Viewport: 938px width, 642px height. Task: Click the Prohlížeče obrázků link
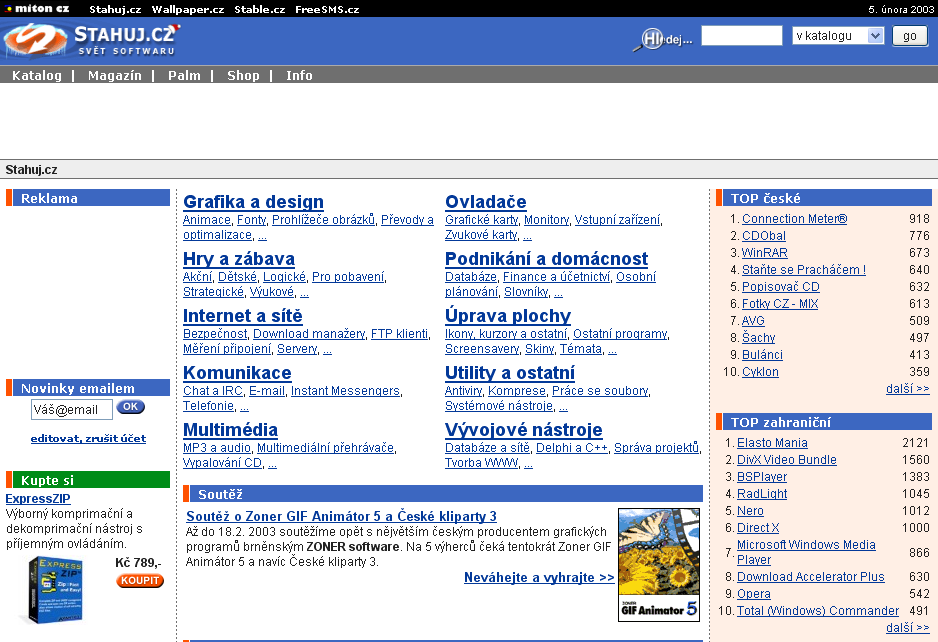pyautogui.click(x=324, y=220)
